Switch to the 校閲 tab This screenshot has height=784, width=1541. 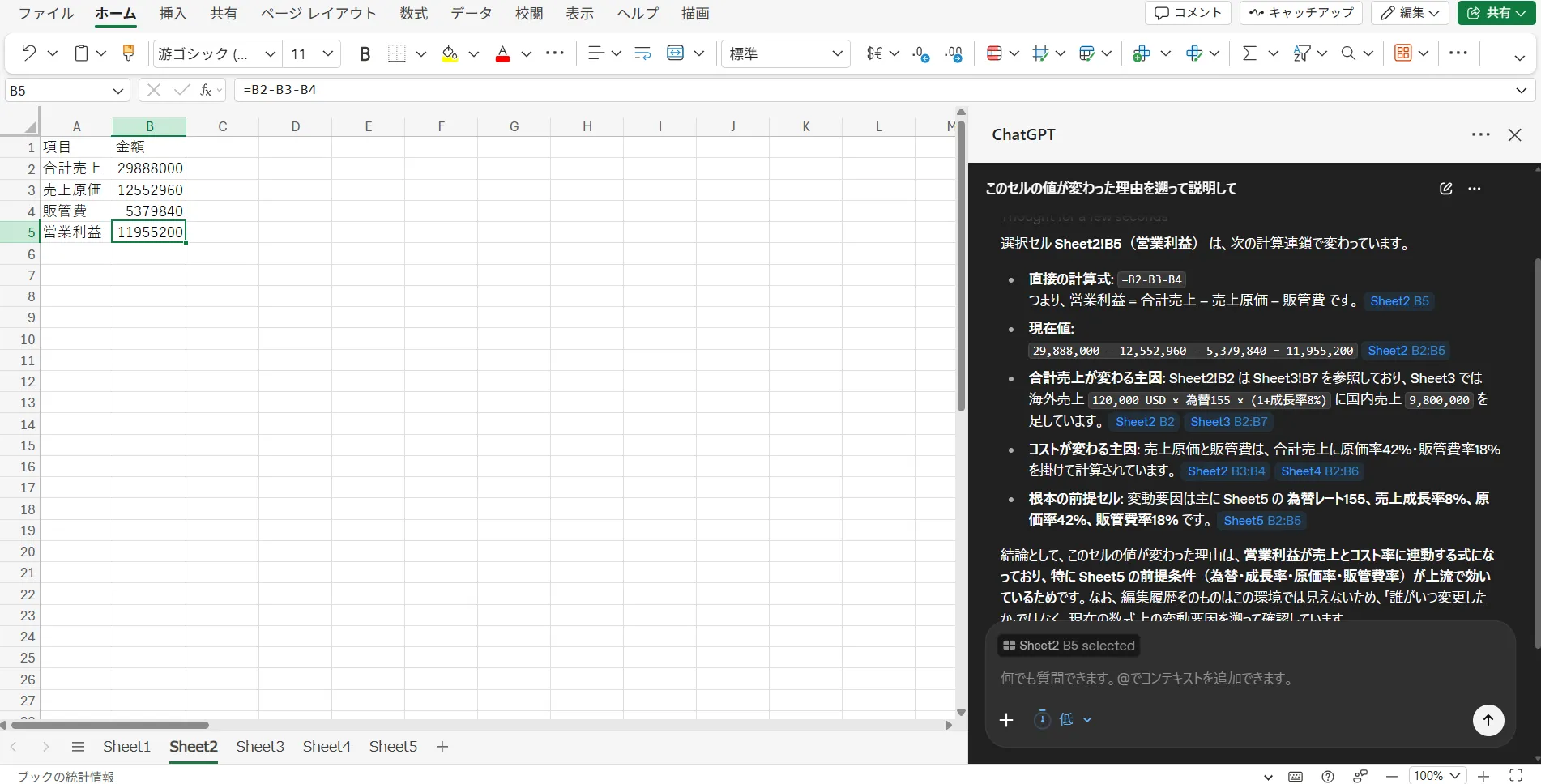coord(529,14)
